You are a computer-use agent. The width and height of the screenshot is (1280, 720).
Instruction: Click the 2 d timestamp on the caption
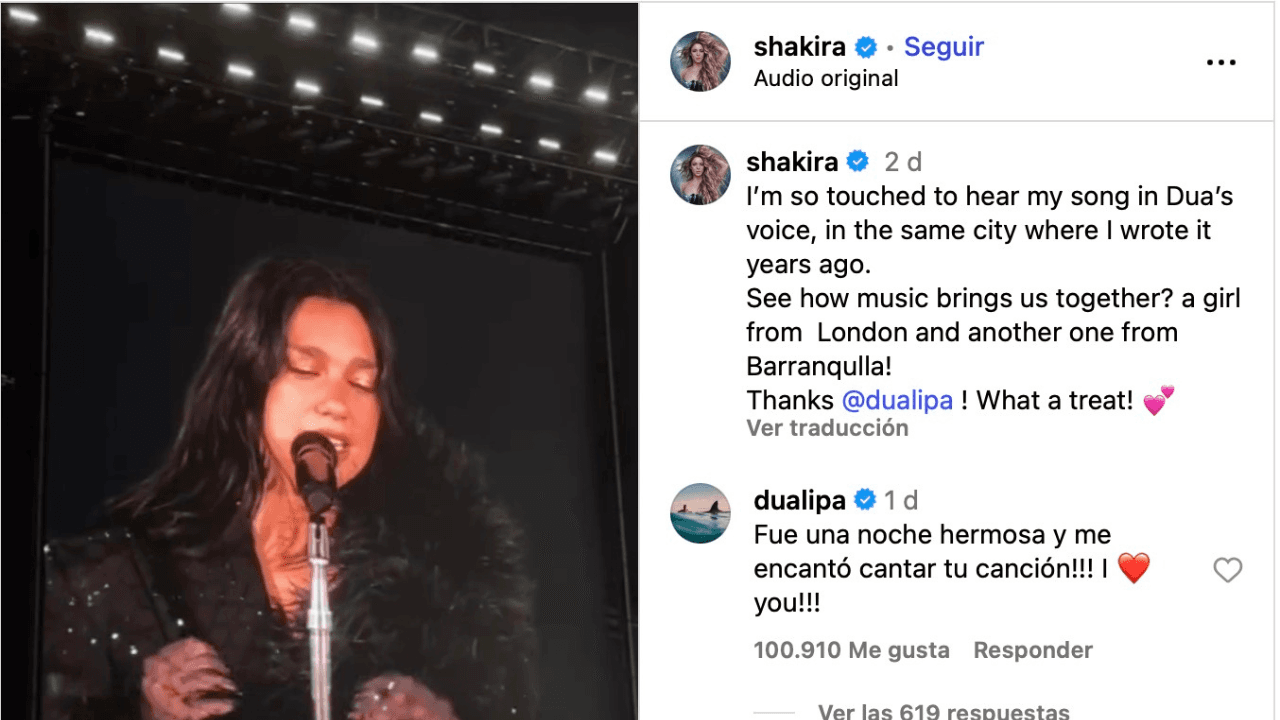[903, 162]
